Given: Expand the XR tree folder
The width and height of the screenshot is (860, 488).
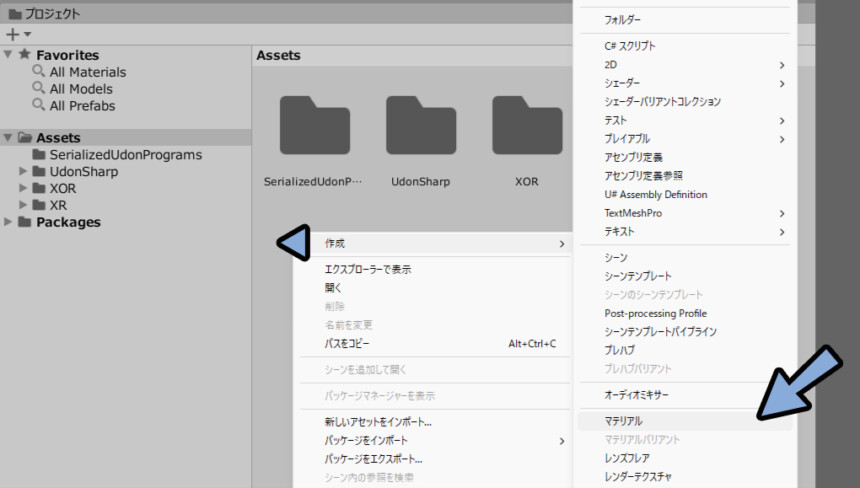Looking at the screenshot, I should point(23,205).
